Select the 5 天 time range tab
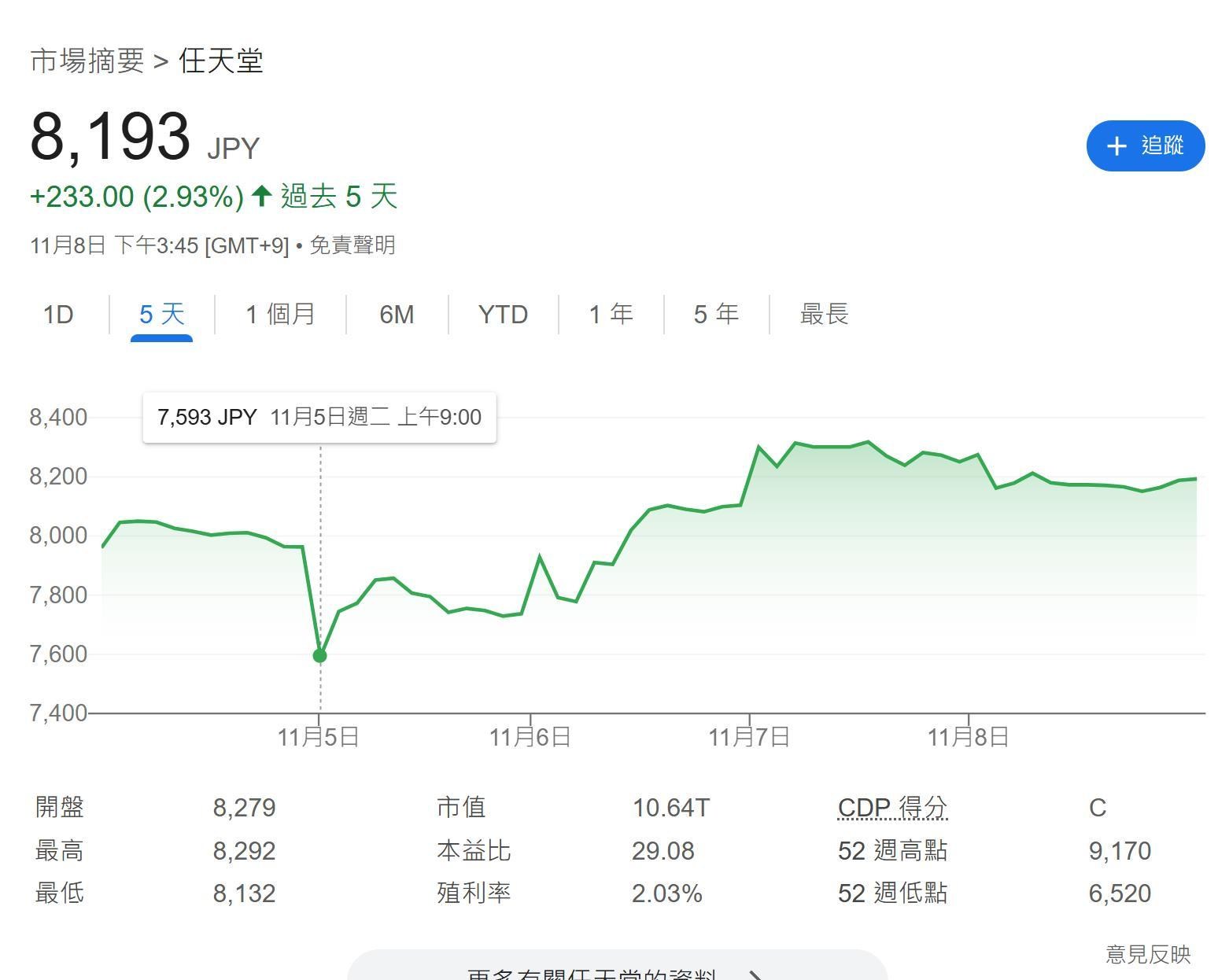The image size is (1218, 980). (x=161, y=315)
